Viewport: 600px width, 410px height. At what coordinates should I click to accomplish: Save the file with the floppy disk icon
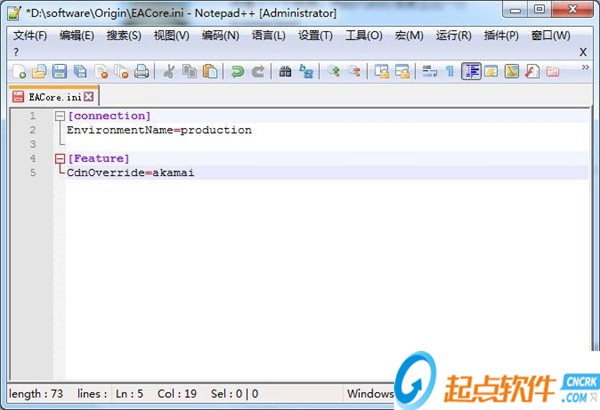pyautogui.click(x=59, y=71)
